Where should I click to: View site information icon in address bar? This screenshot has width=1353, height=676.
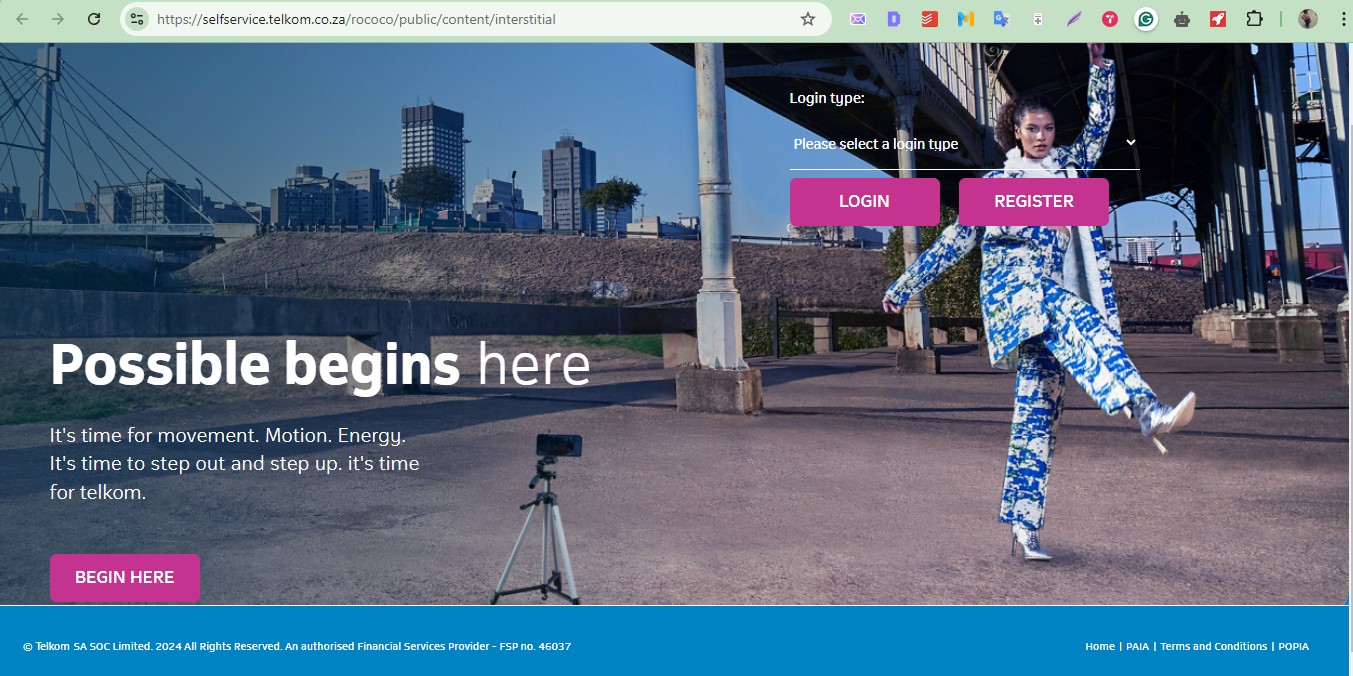click(137, 19)
